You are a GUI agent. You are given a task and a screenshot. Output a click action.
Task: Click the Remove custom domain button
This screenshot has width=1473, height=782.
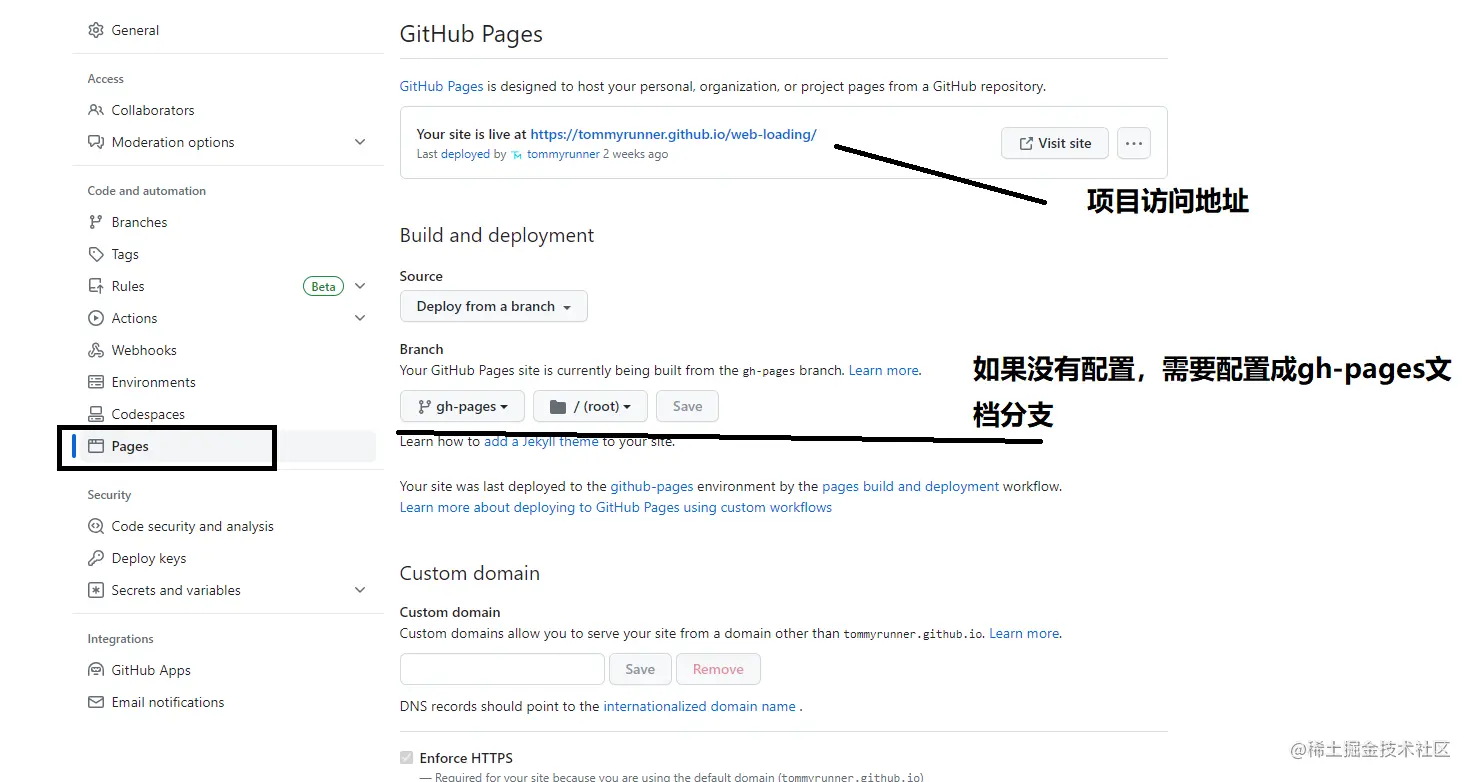718,669
